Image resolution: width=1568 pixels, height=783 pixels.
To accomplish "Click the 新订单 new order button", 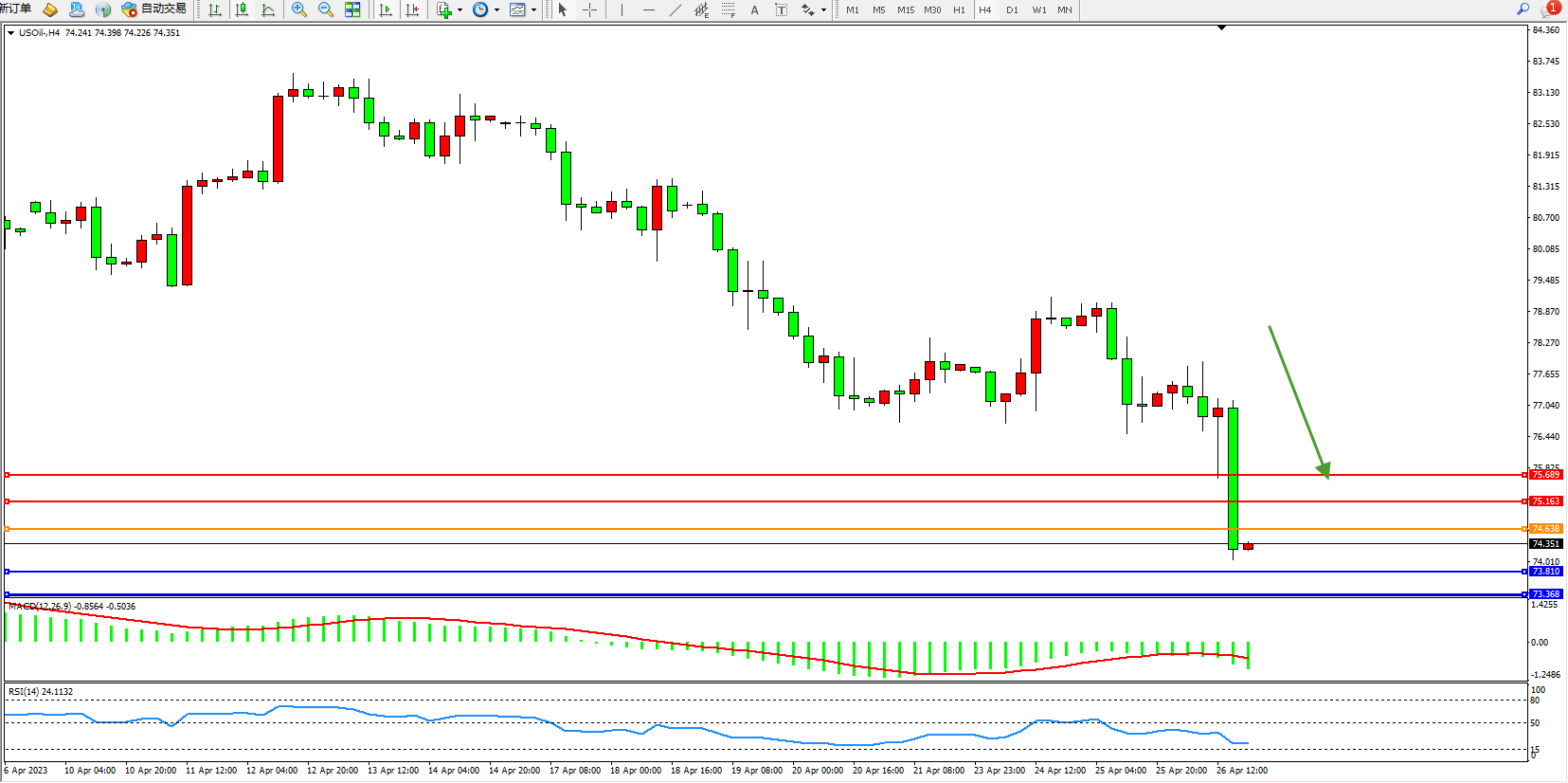I will pos(15,9).
